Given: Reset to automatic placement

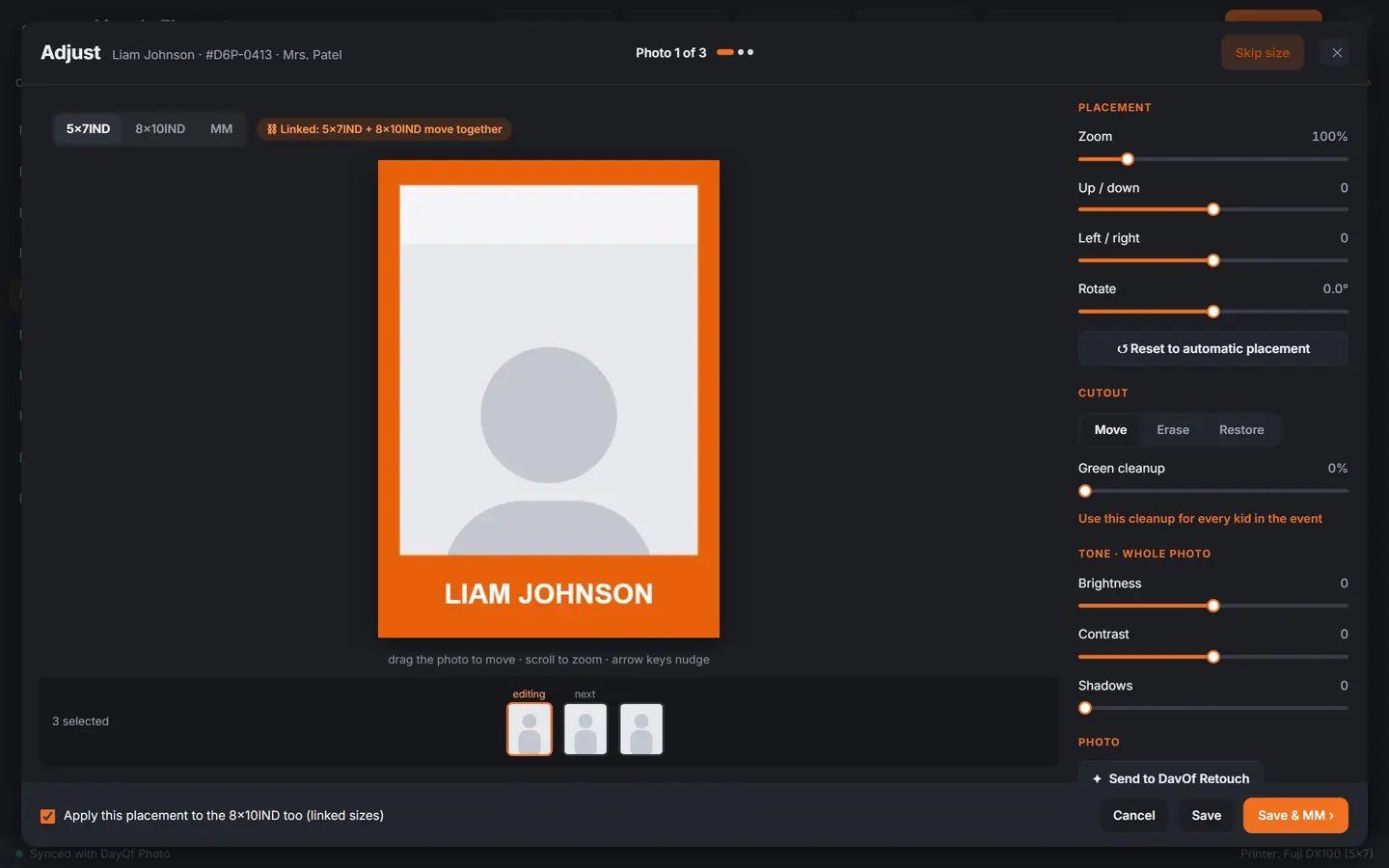Looking at the screenshot, I should coord(1212,349).
